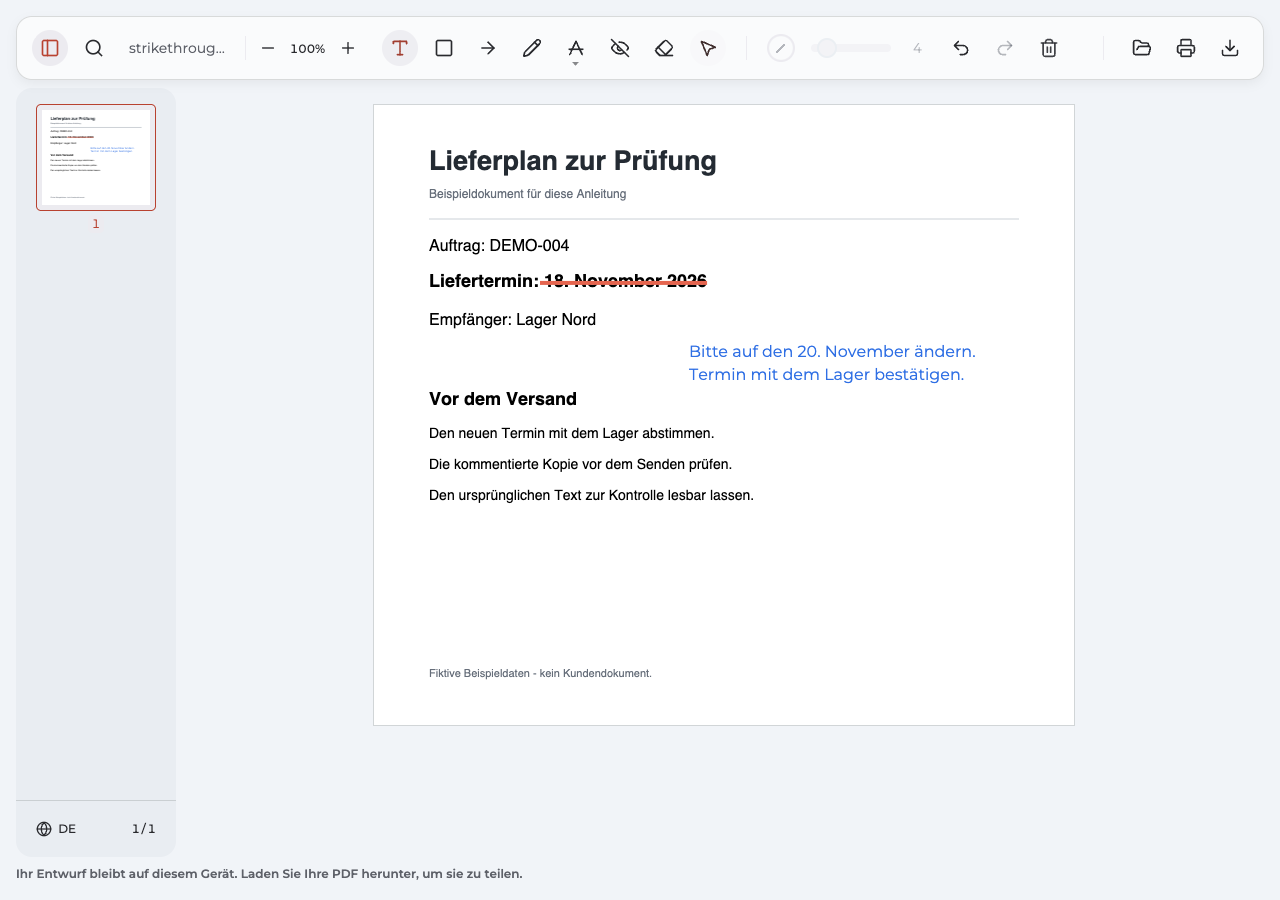
Task: Click the stroke width value 4
Action: click(917, 48)
